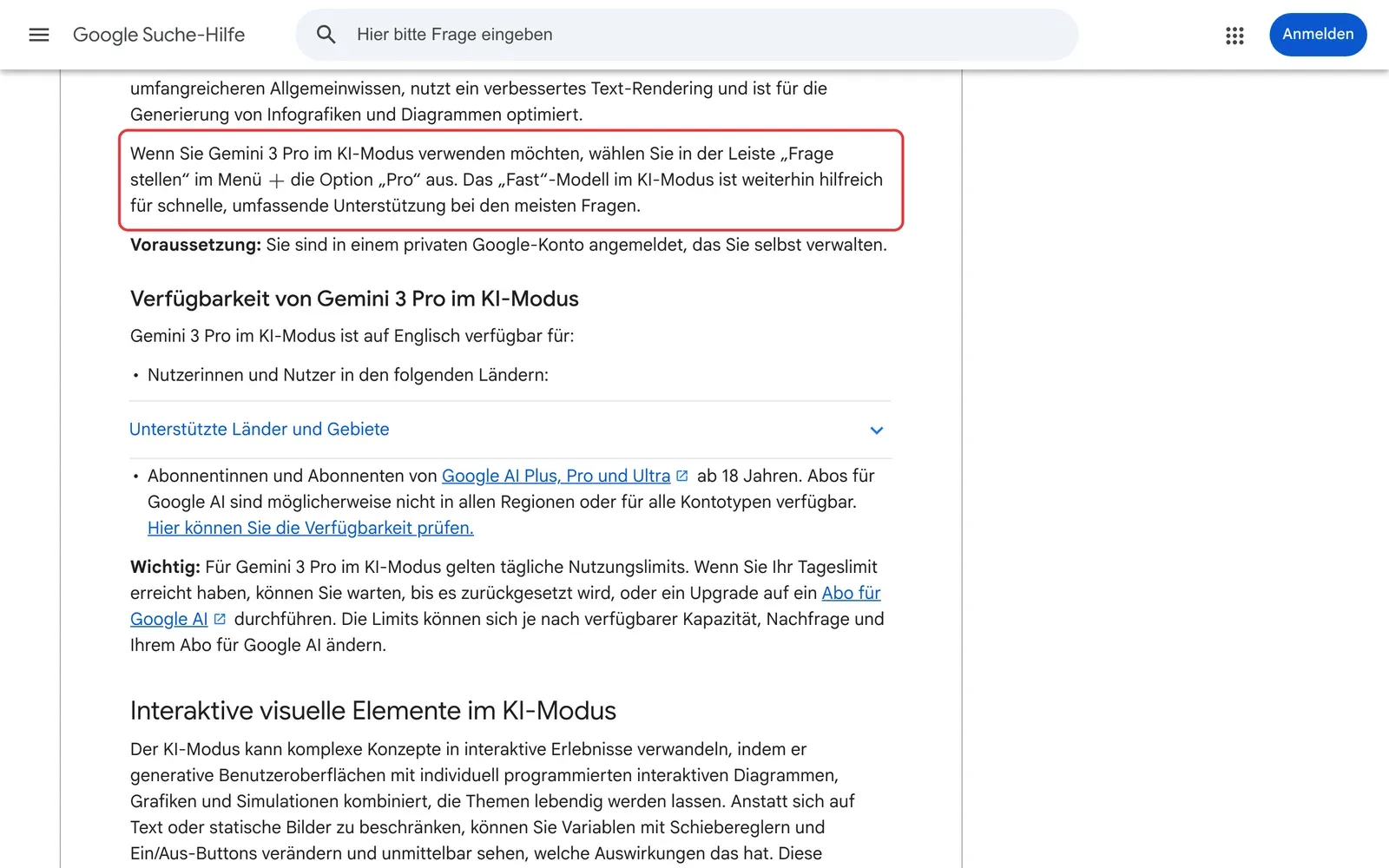
Task: Open the Unterstützte Länder und Gebiete section
Action: [x=510, y=430]
